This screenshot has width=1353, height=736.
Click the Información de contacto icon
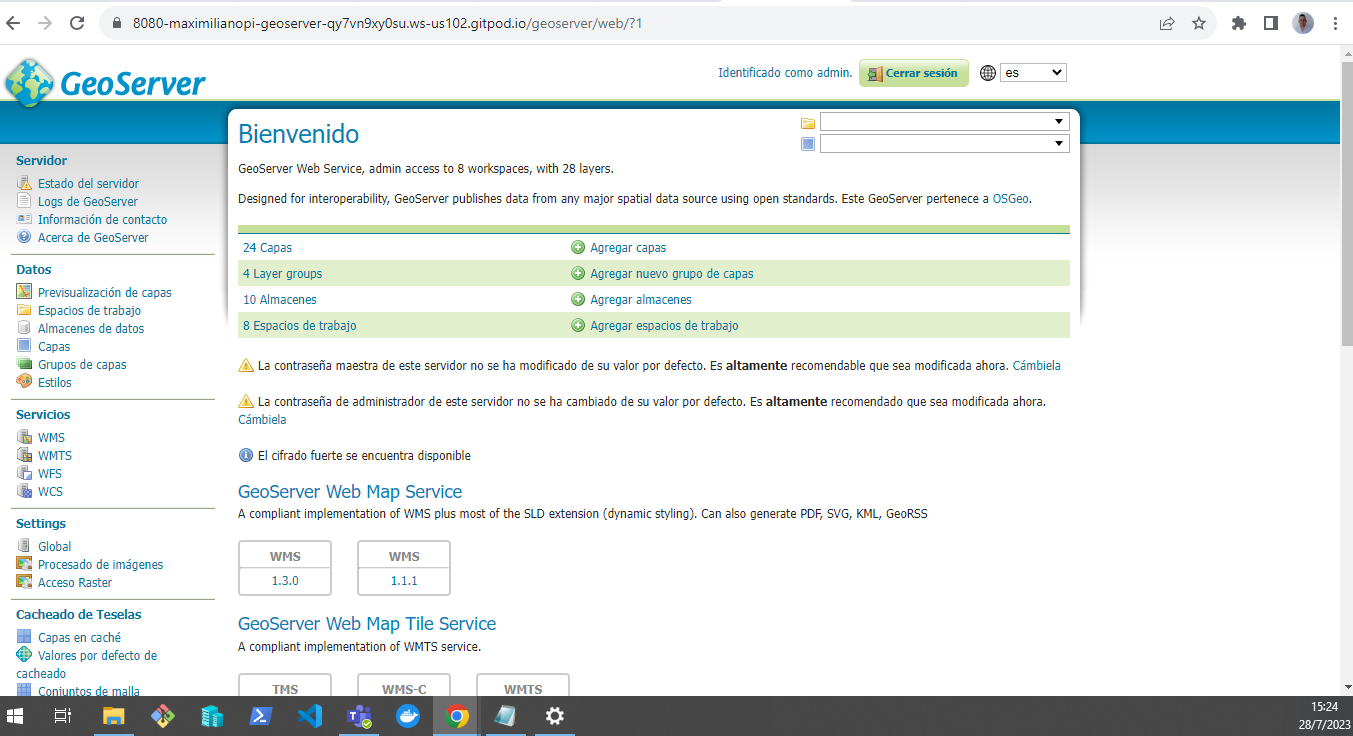pos(24,219)
